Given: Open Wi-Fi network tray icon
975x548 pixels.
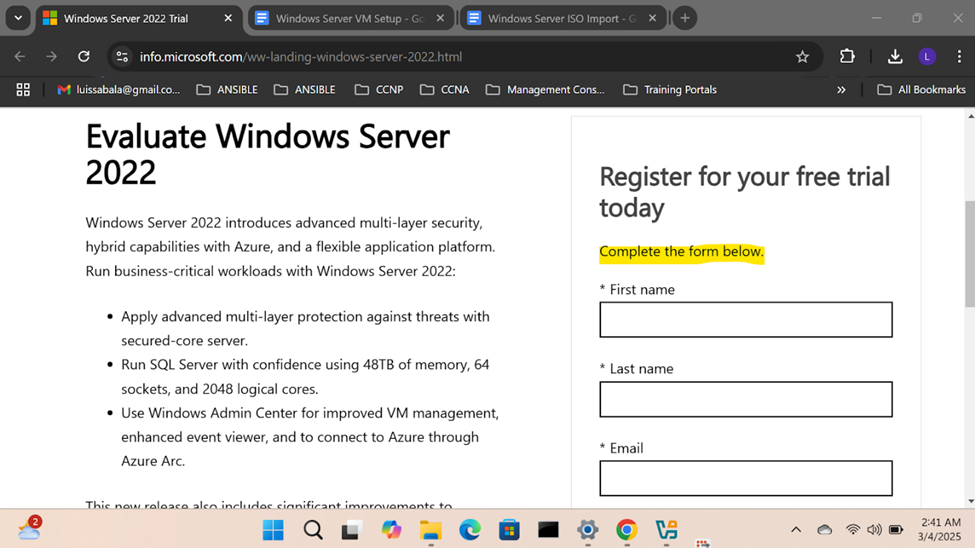Looking at the screenshot, I should (853, 530).
